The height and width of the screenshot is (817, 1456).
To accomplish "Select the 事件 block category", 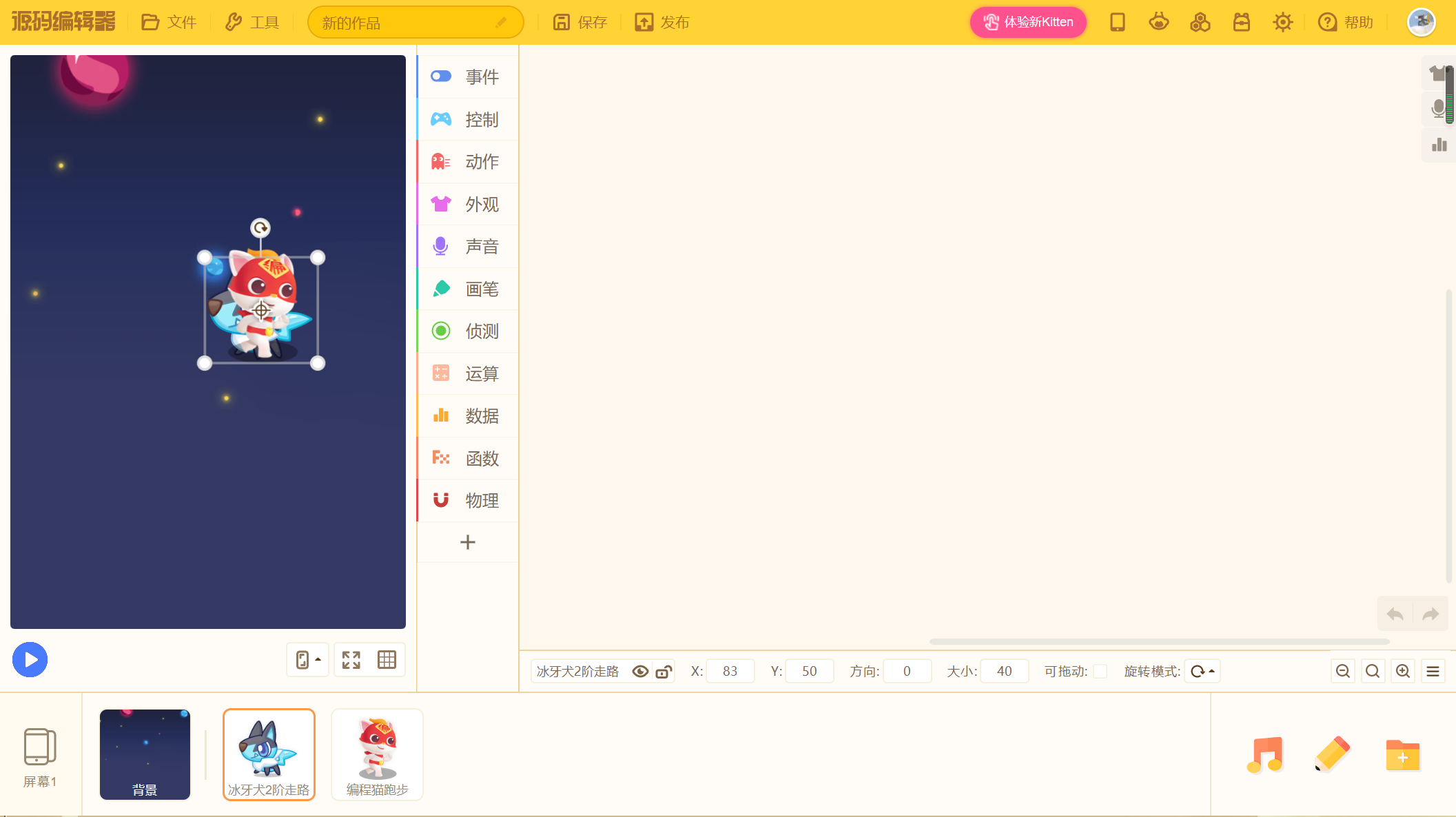I will click(x=468, y=76).
